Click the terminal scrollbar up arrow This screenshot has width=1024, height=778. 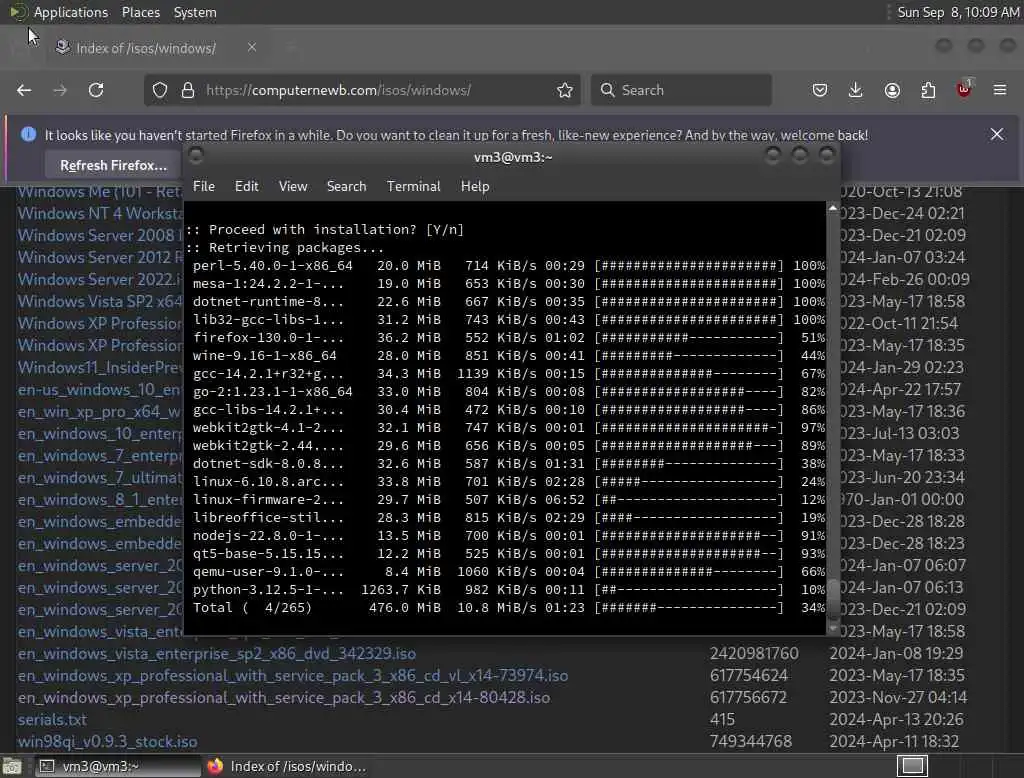pos(833,208)
